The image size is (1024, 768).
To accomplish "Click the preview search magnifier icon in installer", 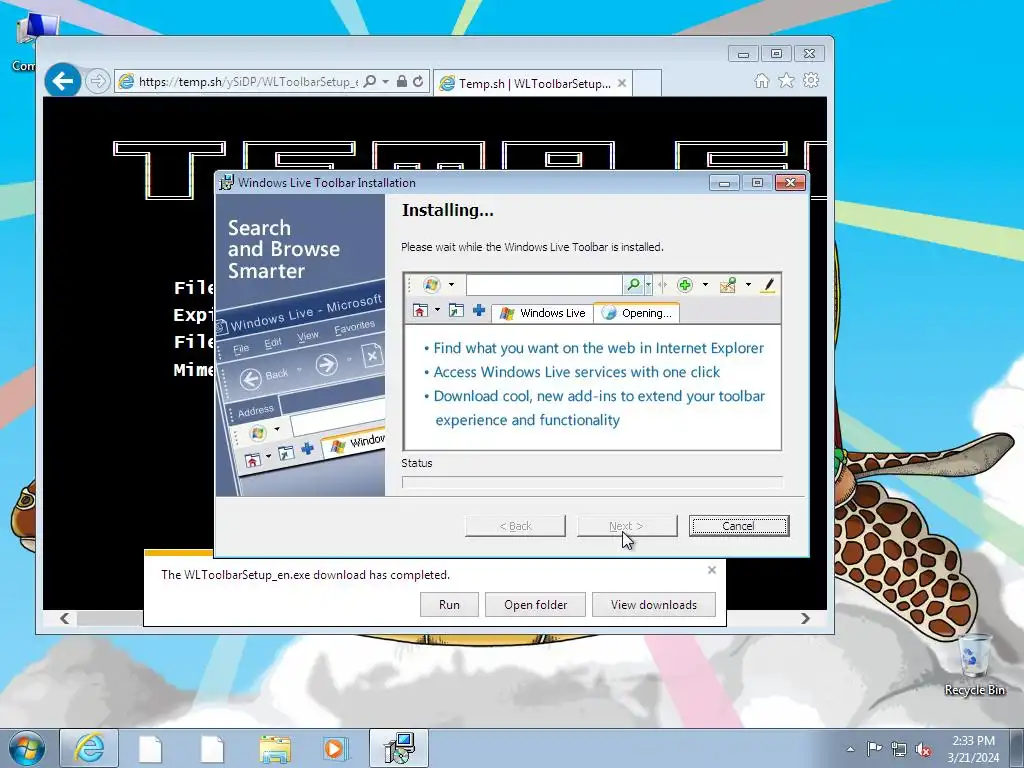I will pyautogui.click(x=633, y=285).
